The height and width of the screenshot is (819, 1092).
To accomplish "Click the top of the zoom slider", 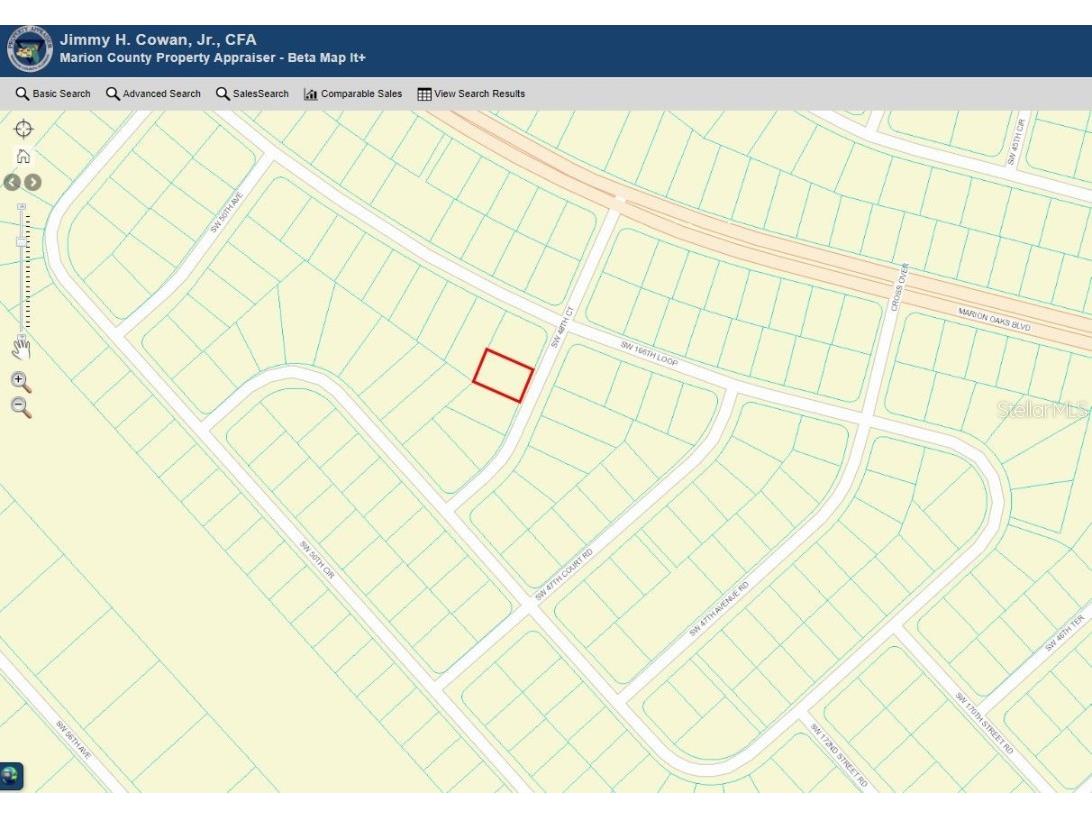I will point(22,207).
